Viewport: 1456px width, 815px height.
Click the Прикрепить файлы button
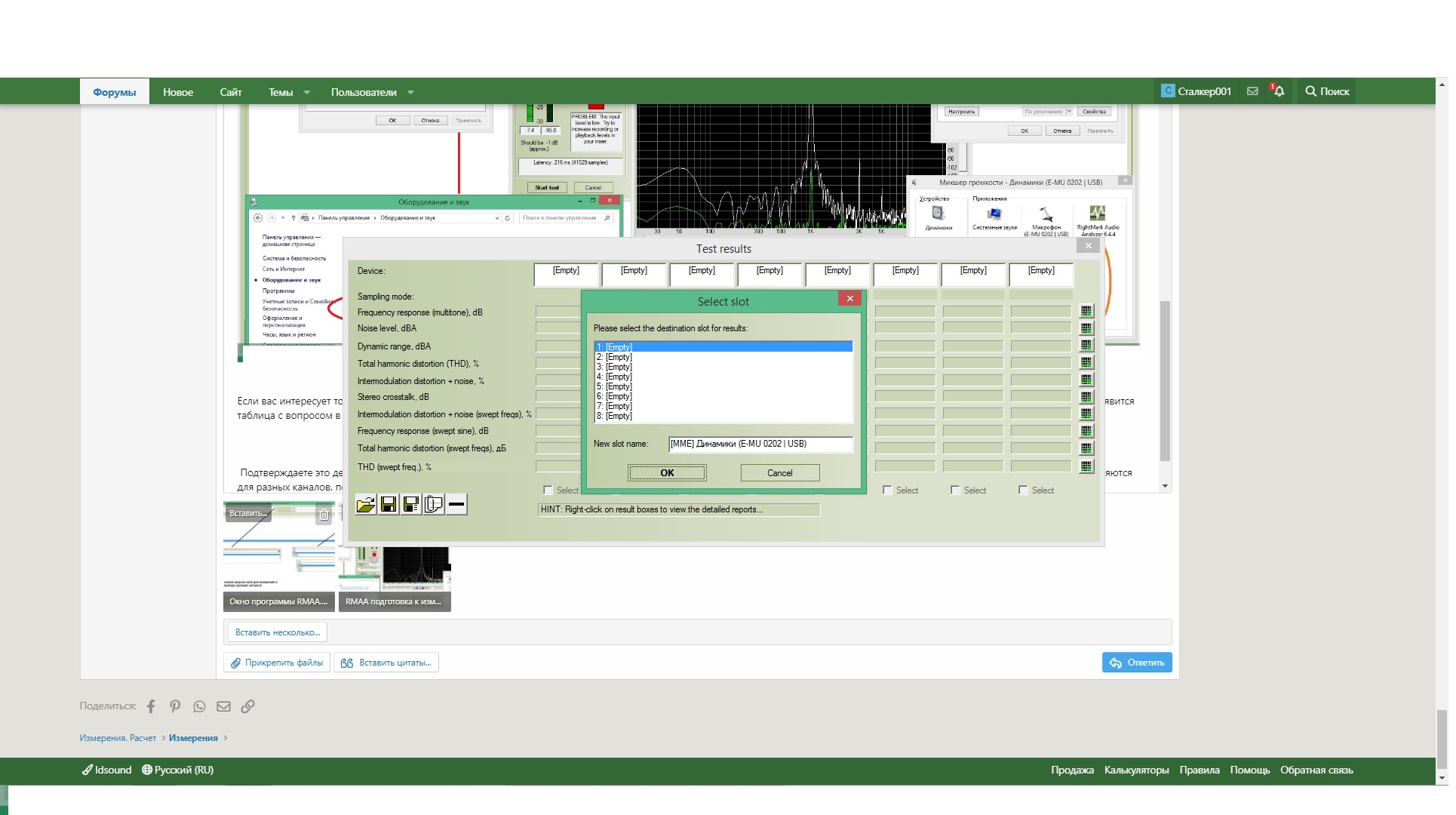coord(277,663)
